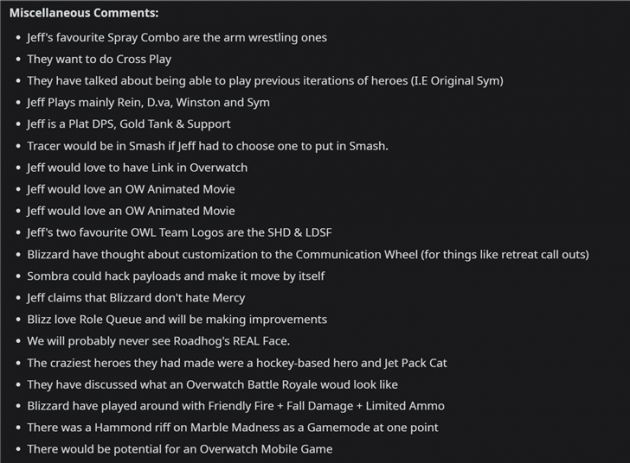Viewport: 630px width, 463px height.
Task: Select the line about Blizzard not hating Mercy
Action: click(136, 298)
